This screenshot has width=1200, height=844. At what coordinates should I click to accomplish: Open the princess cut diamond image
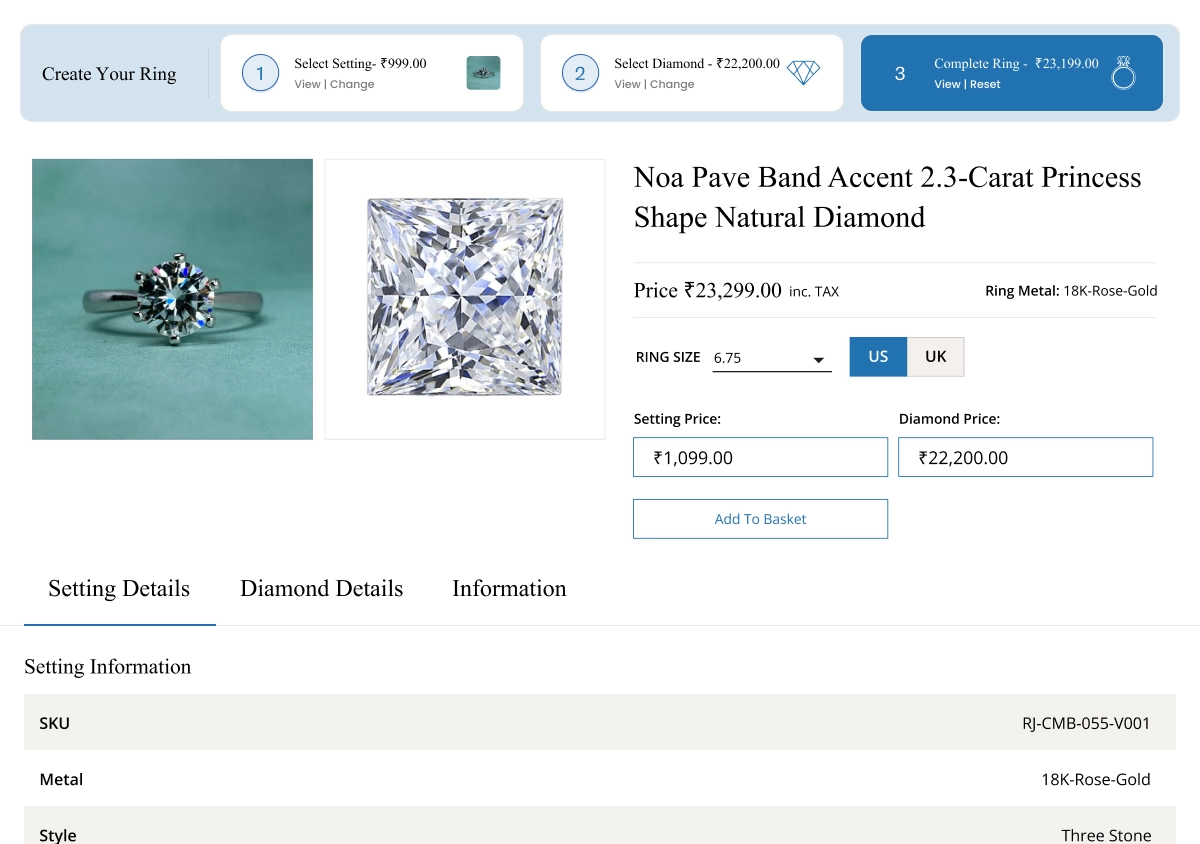(x=465, y=299)
